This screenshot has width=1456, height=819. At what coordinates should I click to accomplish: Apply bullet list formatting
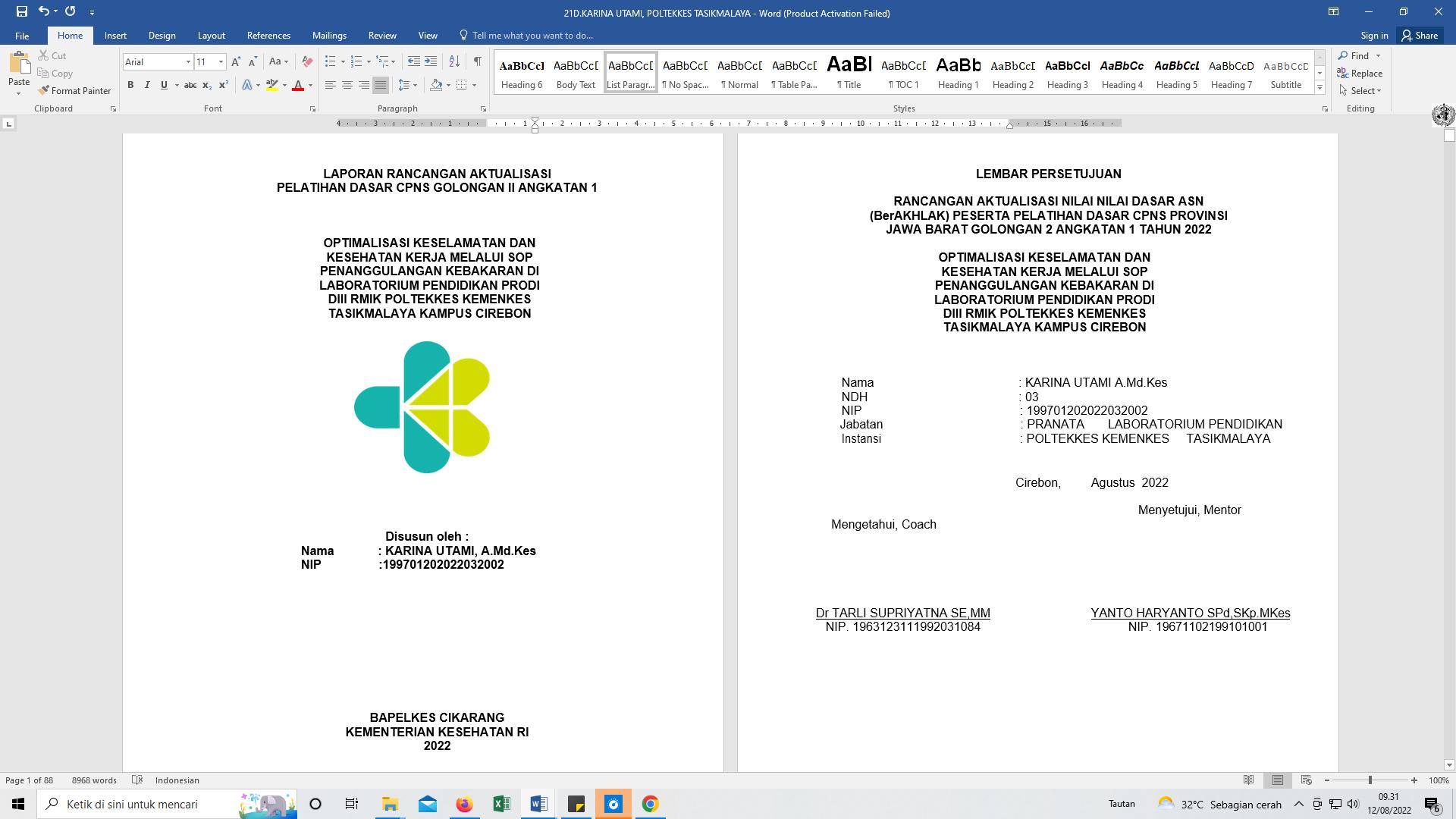(x=330, y=61)
